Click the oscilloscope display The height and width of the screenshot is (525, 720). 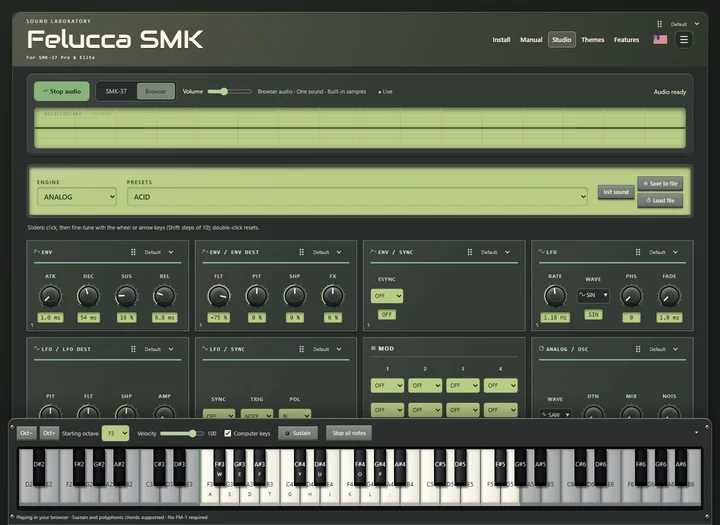click(360, 128)
